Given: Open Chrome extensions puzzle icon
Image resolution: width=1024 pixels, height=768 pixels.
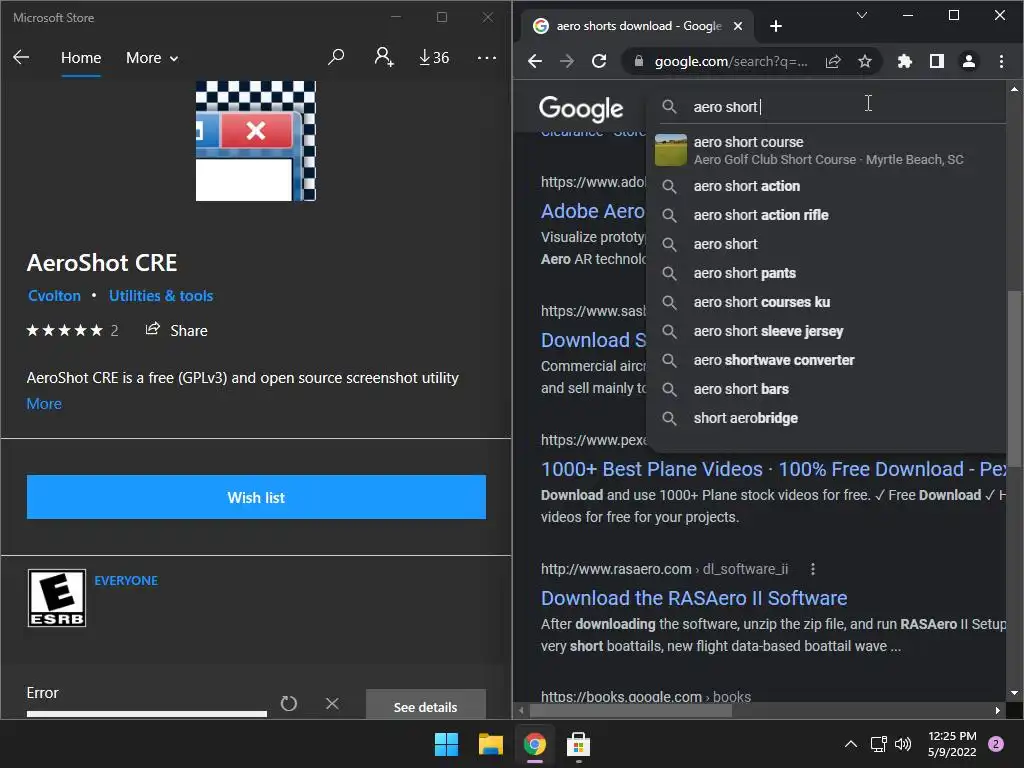Looking at the screenshot, I should (x=904, y=61).
